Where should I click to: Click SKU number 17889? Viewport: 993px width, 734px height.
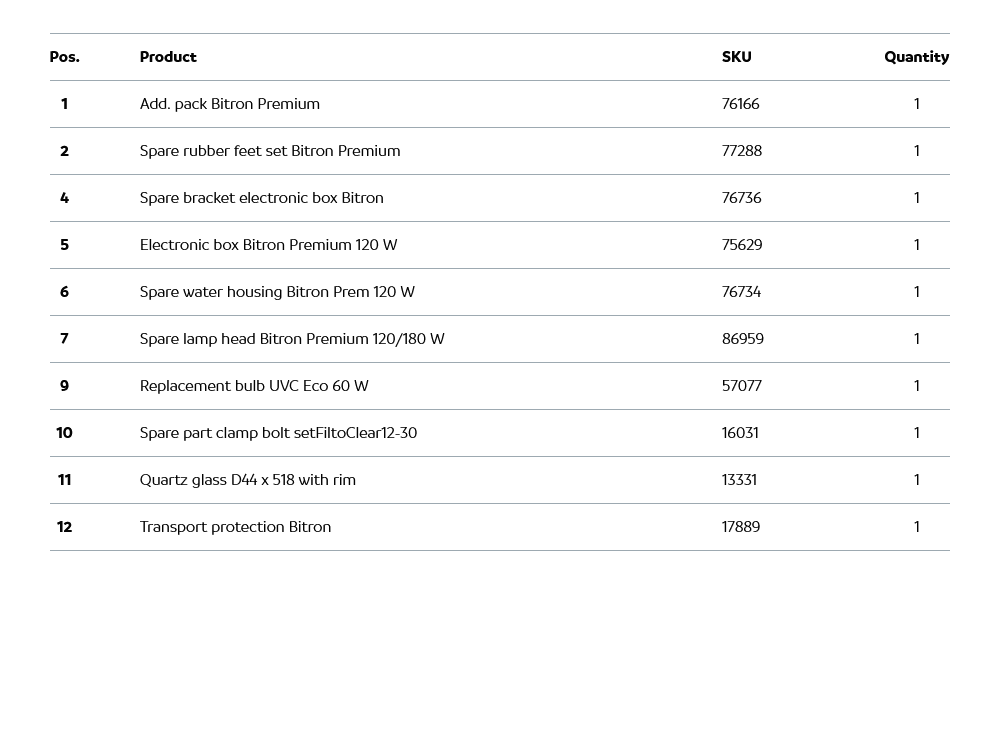[741, 527]
